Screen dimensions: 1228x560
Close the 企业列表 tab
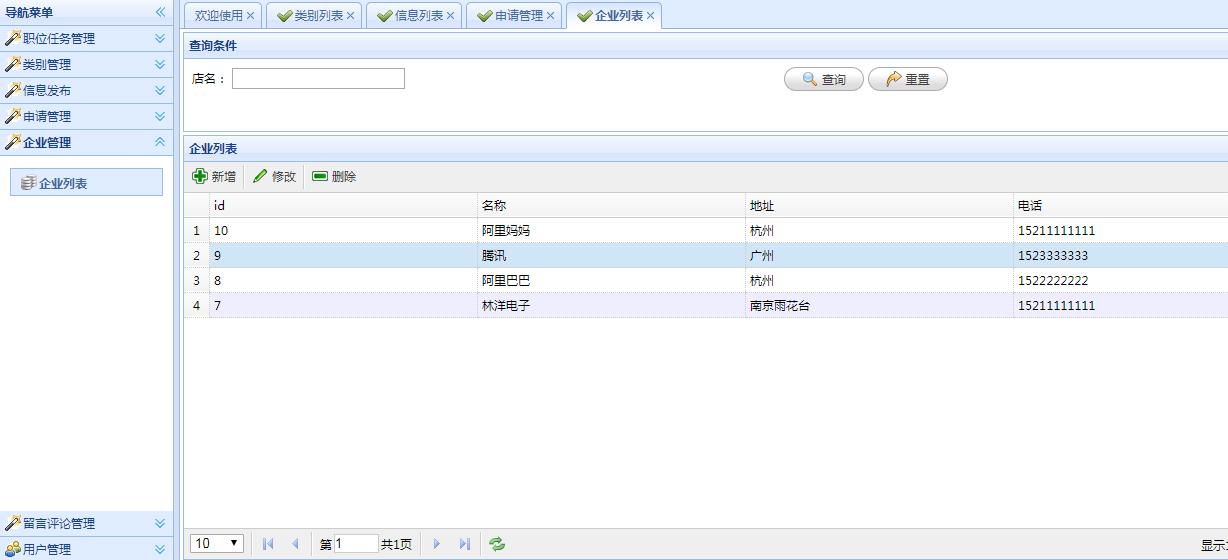pos(651,16)
